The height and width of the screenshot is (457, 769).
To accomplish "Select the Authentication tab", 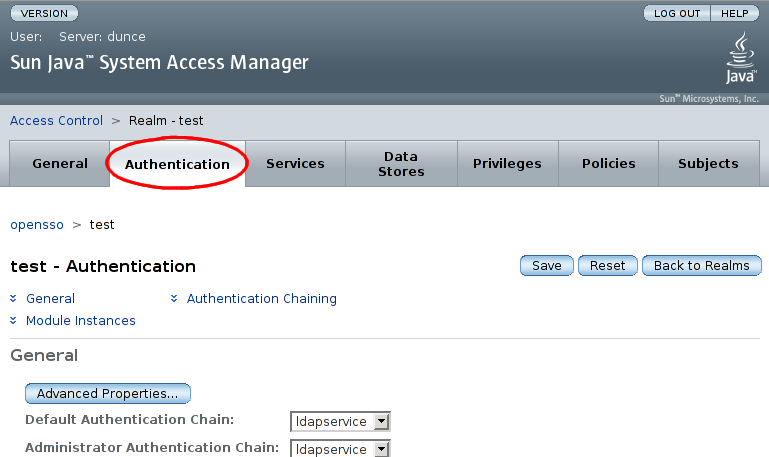I will [x=177, y=164].
